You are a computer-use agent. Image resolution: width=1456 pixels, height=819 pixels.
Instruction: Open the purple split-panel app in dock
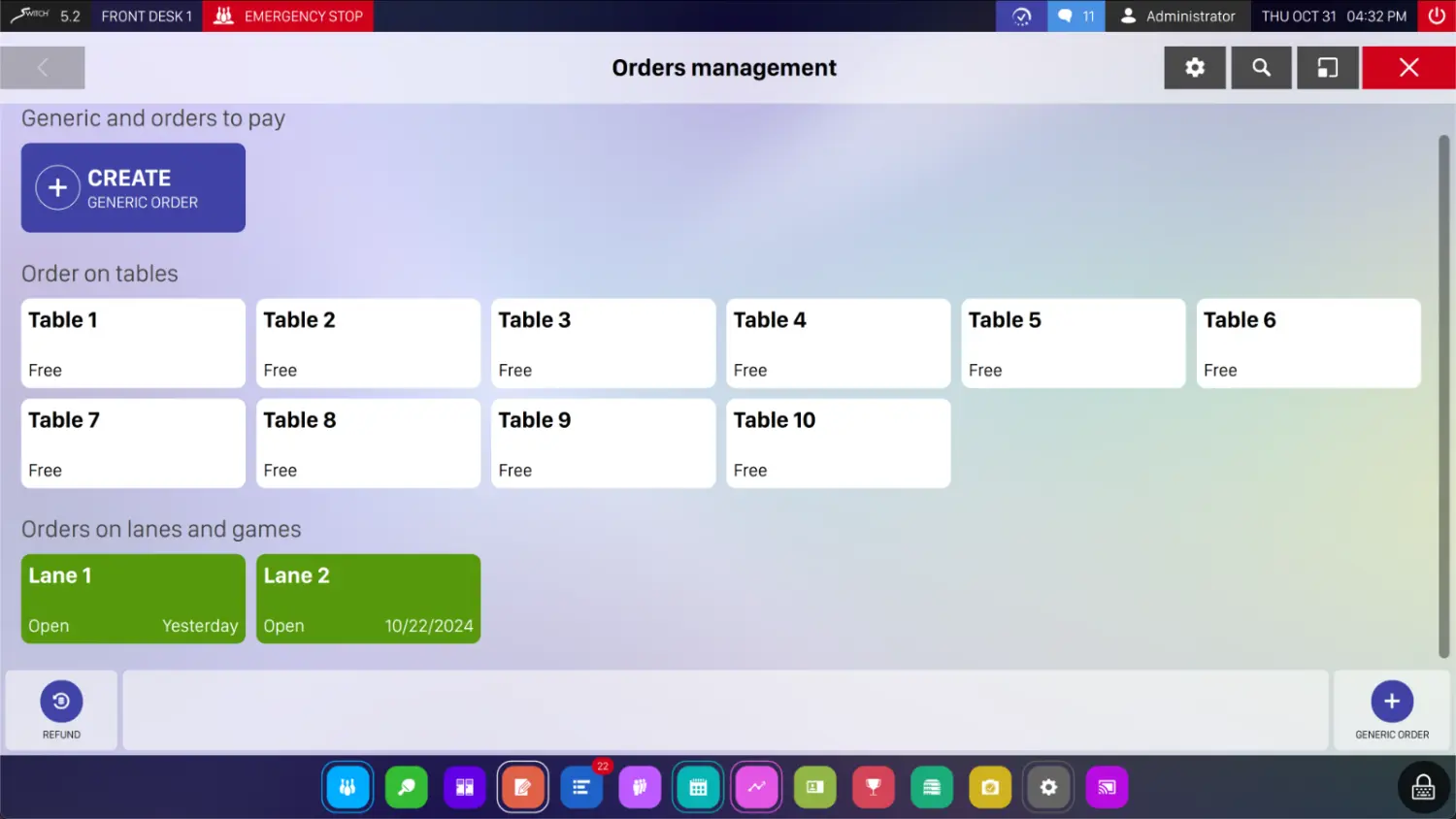click(x=465, y=787)
